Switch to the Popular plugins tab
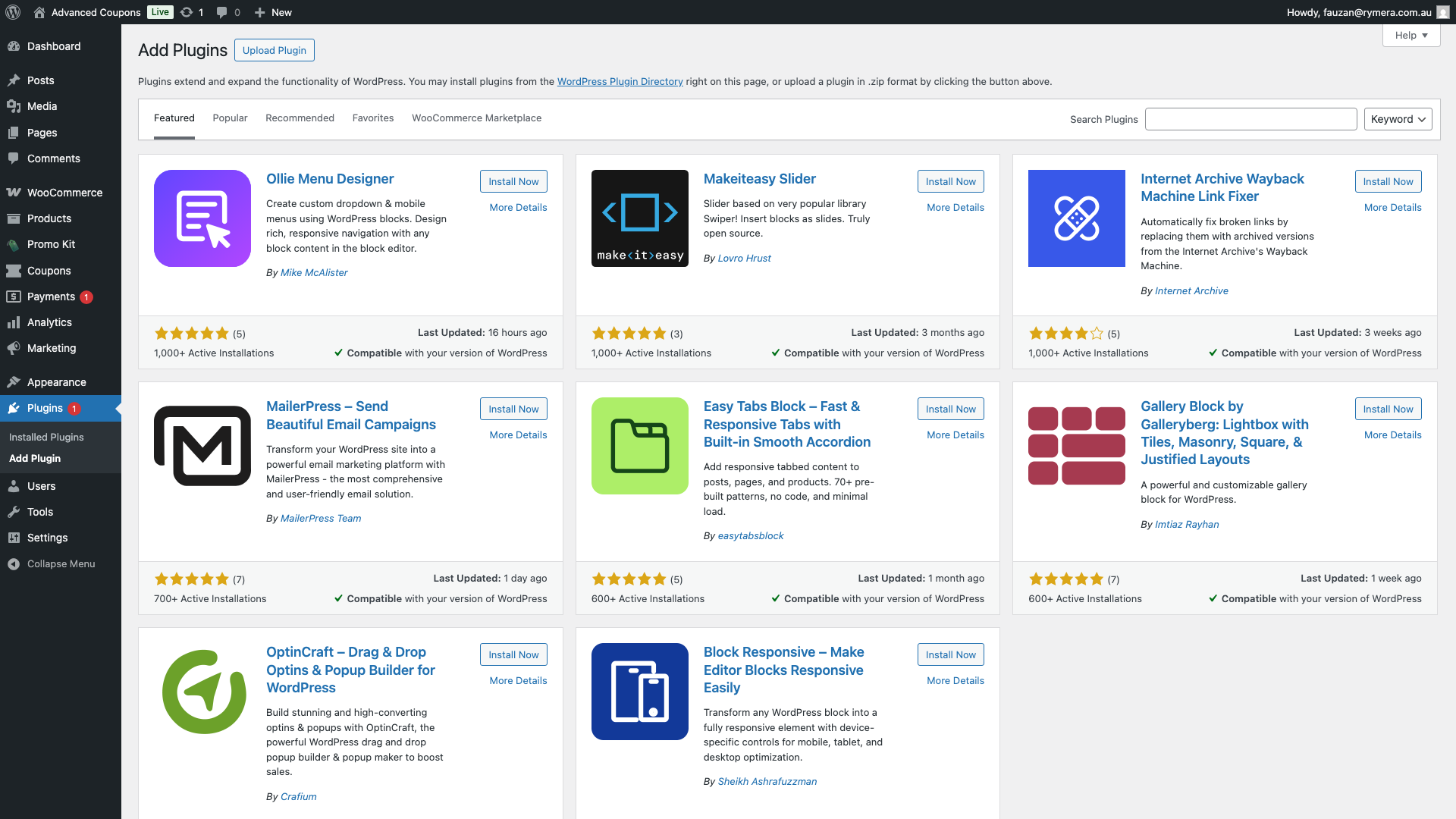Viewport: 1456px width, 819px height. (230, 118)
